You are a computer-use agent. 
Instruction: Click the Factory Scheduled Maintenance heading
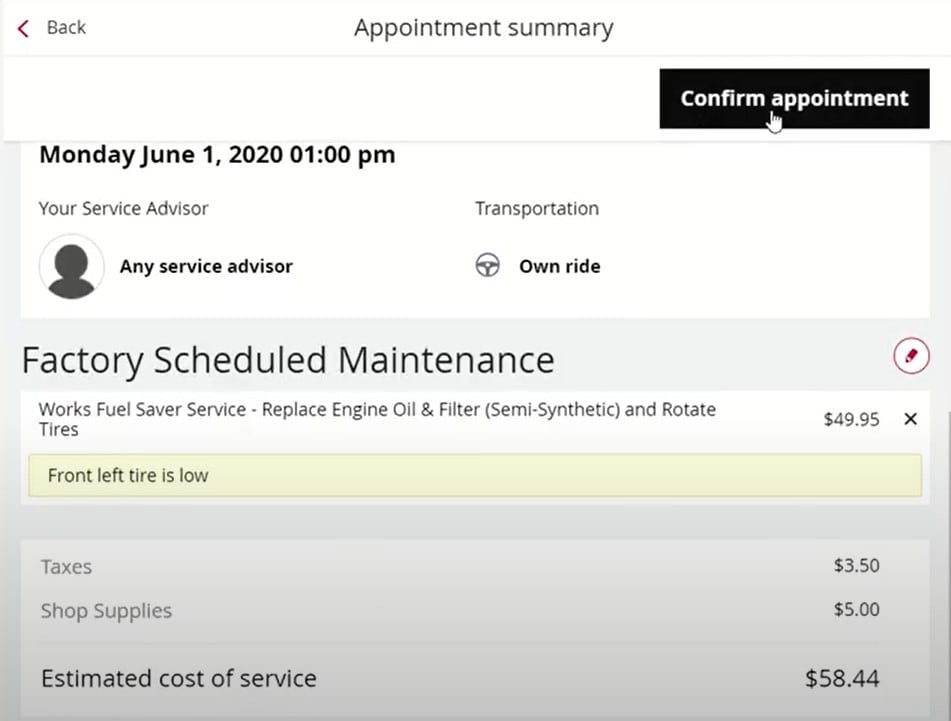(288, 360)
